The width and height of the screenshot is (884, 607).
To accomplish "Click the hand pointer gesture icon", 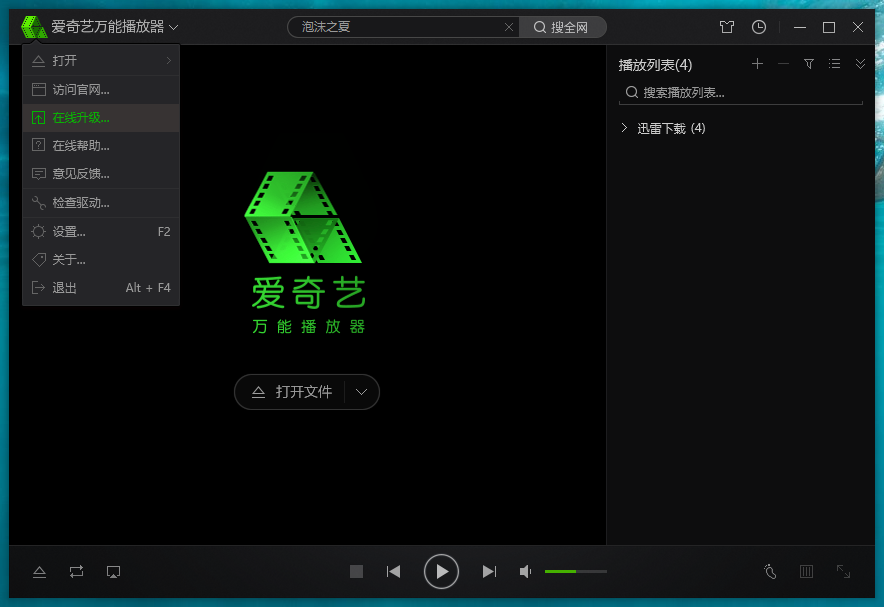I will click(x=770, y=571).
